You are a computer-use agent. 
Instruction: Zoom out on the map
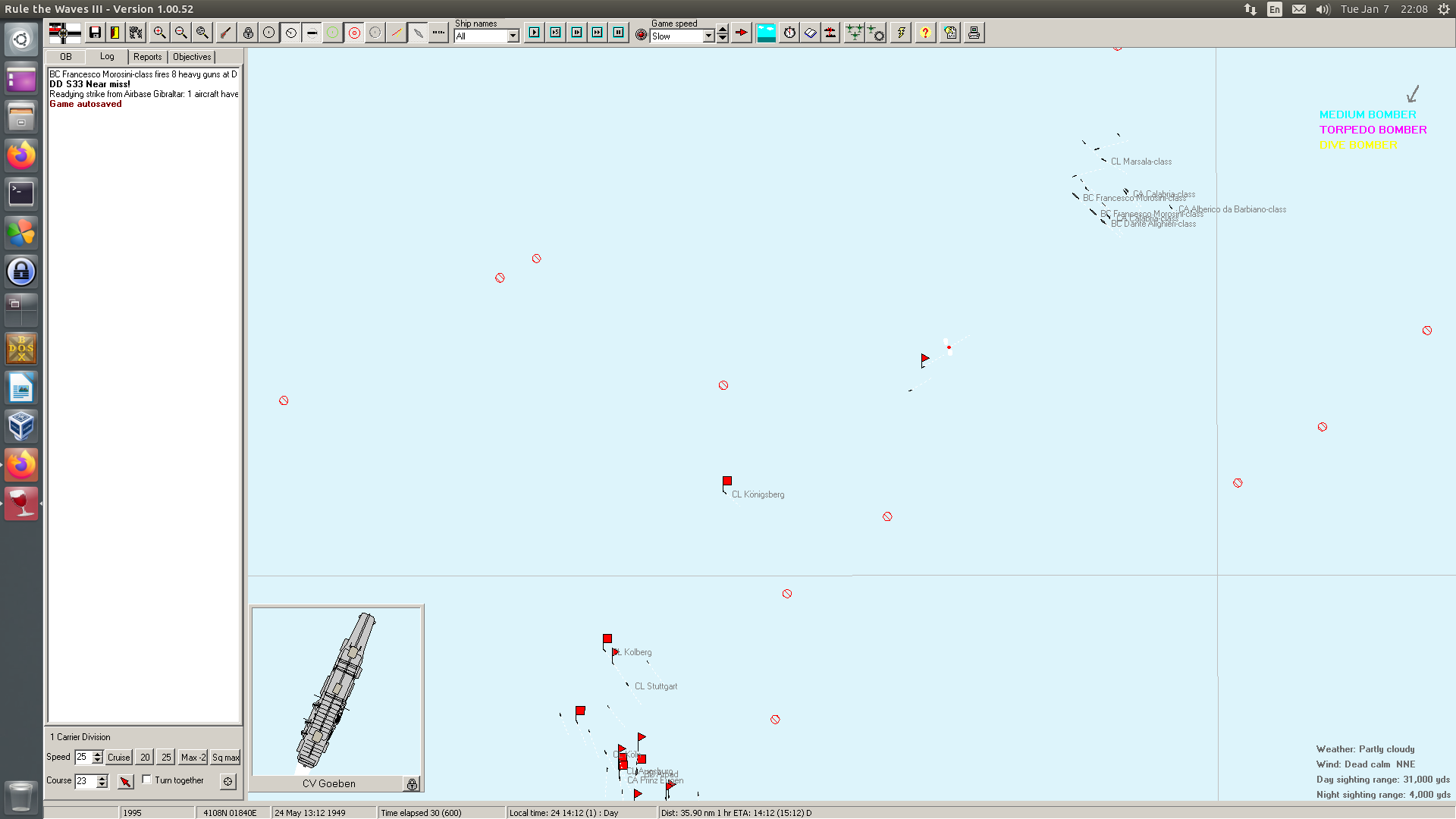pyautogui.click(x=180, y=33)
